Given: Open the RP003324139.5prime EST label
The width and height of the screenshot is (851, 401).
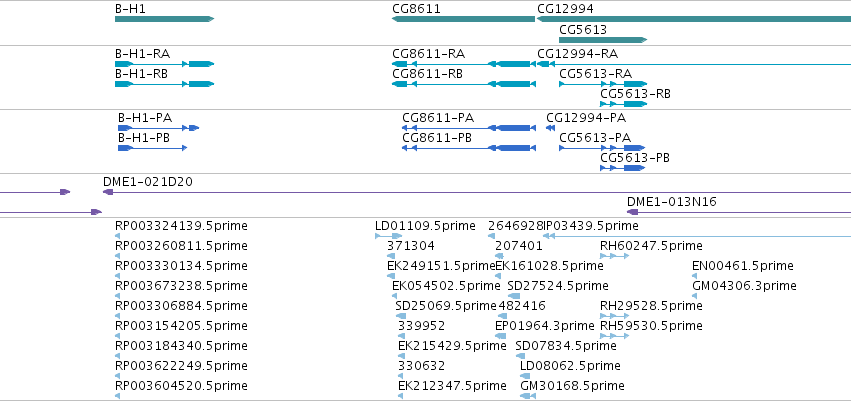Looking at the screenshot, I should tap(181, 225).
